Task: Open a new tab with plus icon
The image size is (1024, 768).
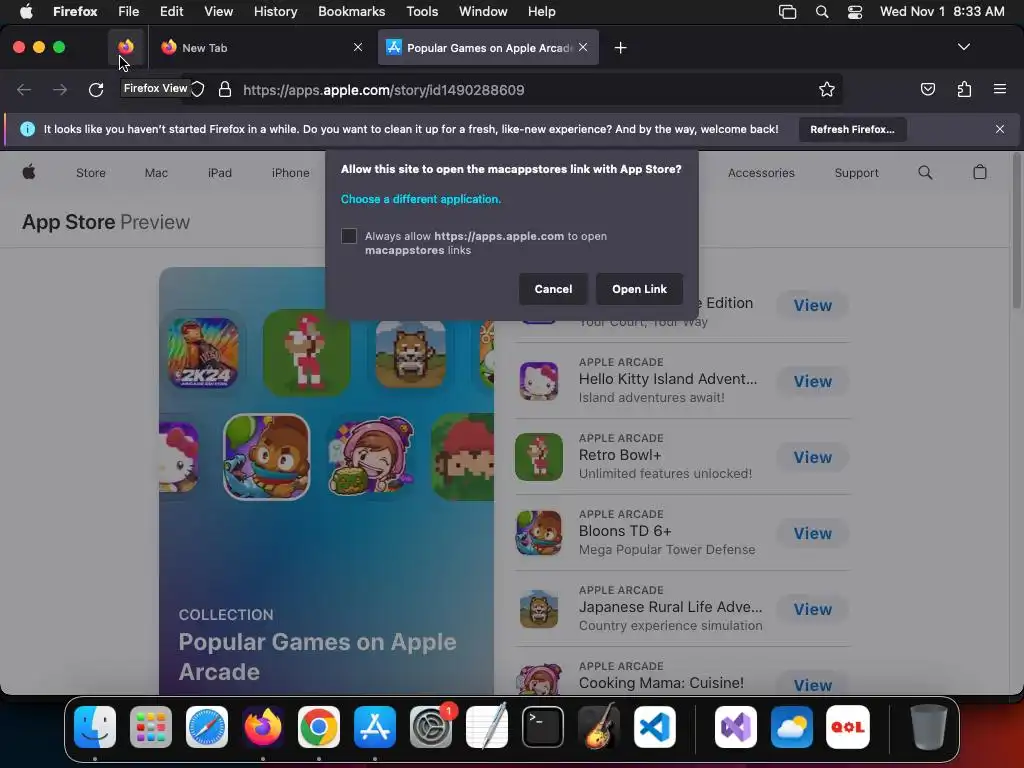Action: (620, 48)
